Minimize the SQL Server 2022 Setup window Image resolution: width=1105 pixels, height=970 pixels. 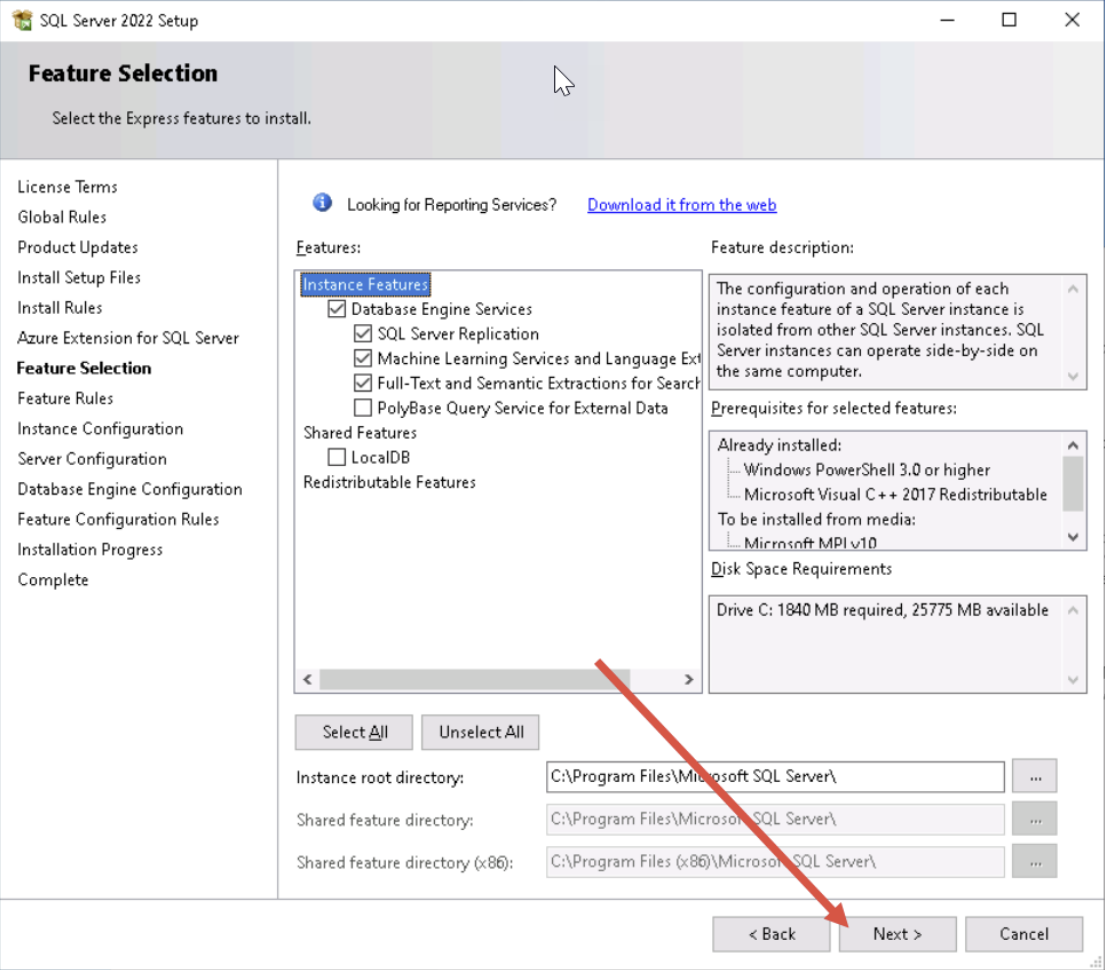pyautogui.click(x=947, y=20)
